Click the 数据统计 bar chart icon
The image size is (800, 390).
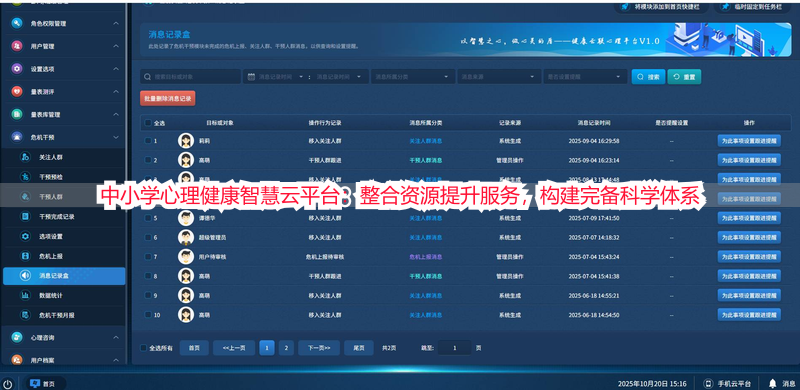pyautogui.click(x=25, y=295)
